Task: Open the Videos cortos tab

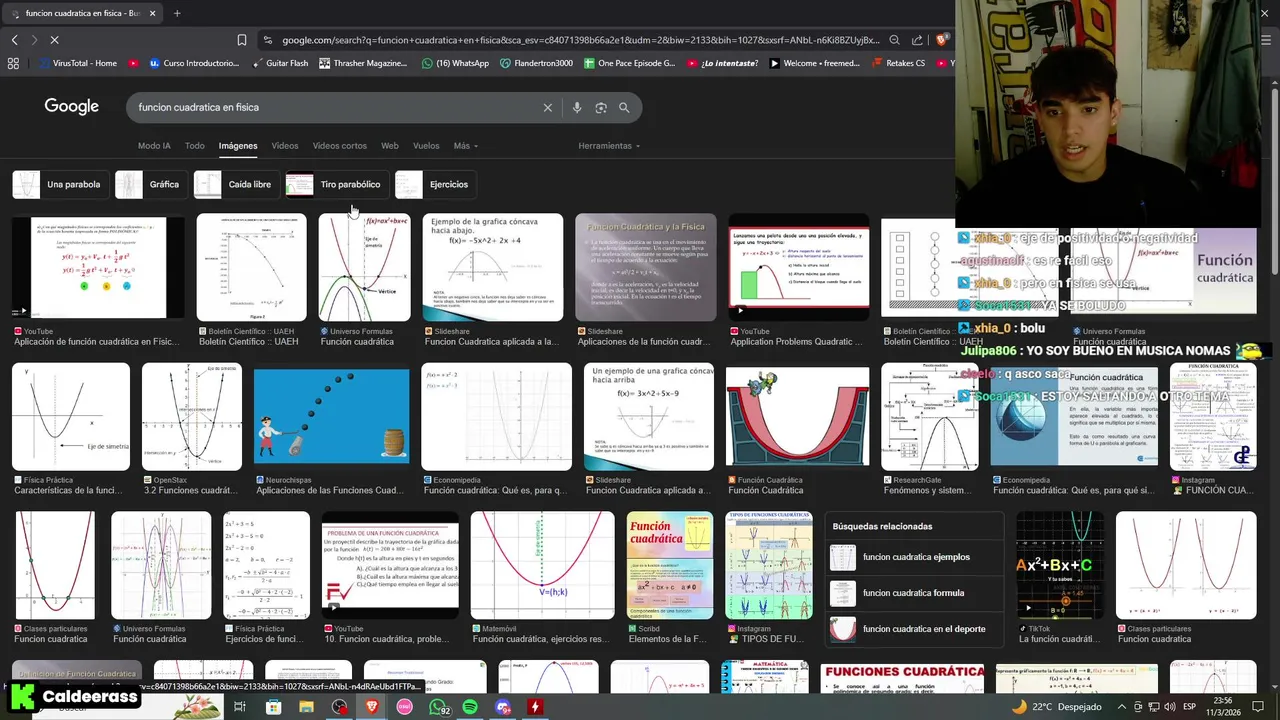Action: click(x=339, y=146)
